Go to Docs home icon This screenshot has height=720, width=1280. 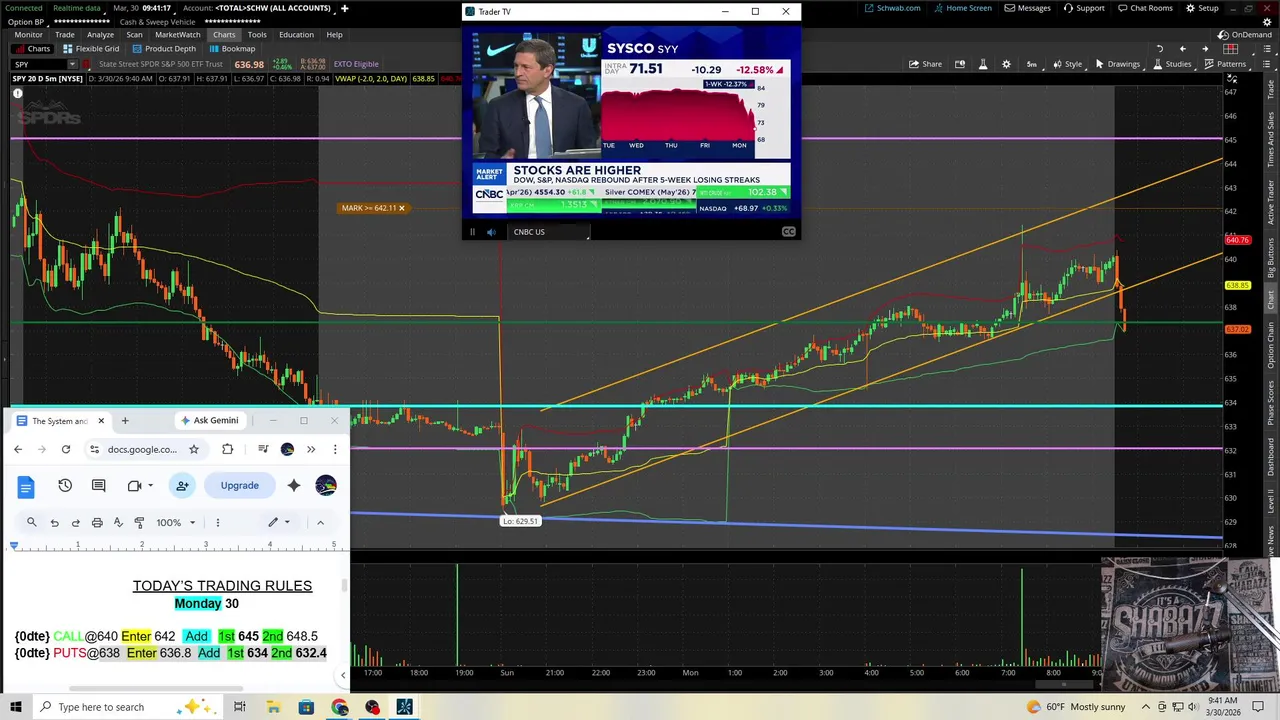[x=26, y=486]
